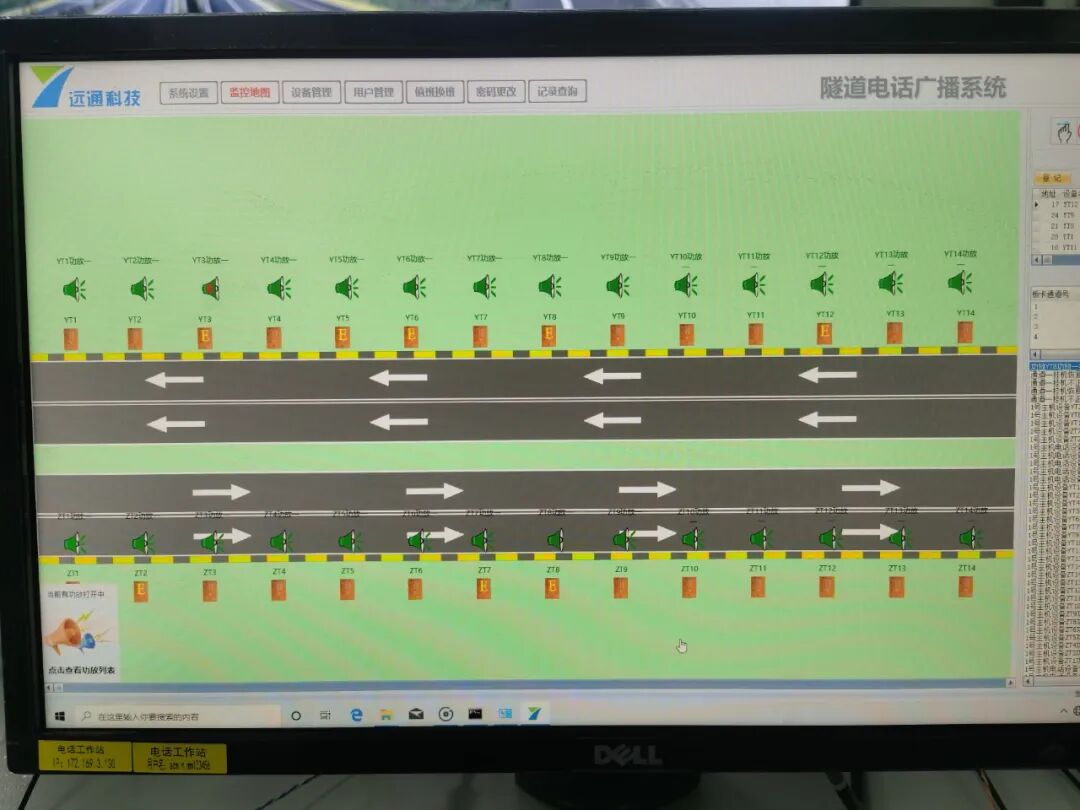The image size is (1080, 810).
Task: Select the ZT12 emergency phone box
Action: click(827, 586)
